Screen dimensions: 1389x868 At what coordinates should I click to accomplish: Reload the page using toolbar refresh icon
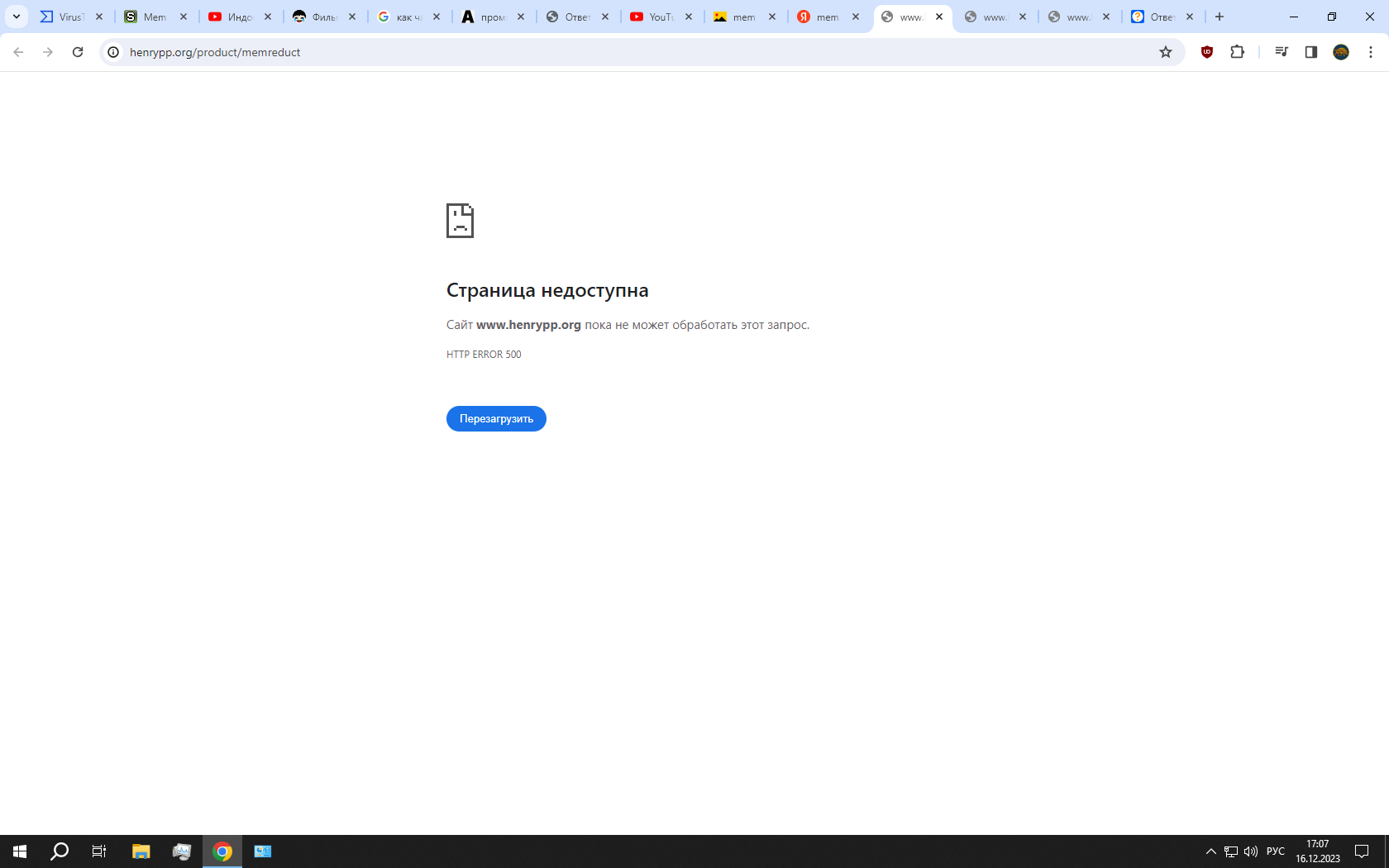[x=78, y=52]
